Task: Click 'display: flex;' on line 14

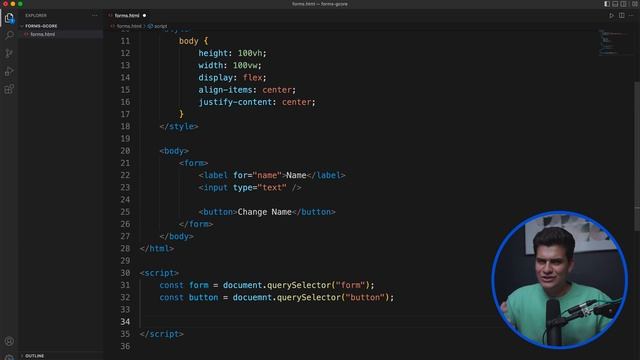Action: (x=232, y=78)
